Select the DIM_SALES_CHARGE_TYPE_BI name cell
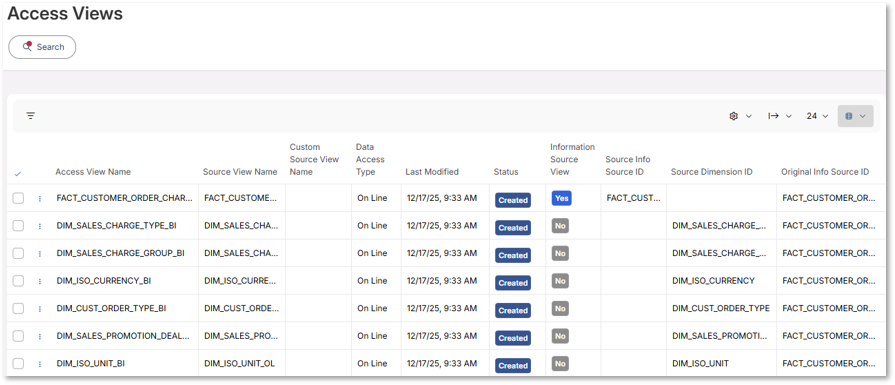The height and width of the screenshot is (385, 895). point(116,225)
